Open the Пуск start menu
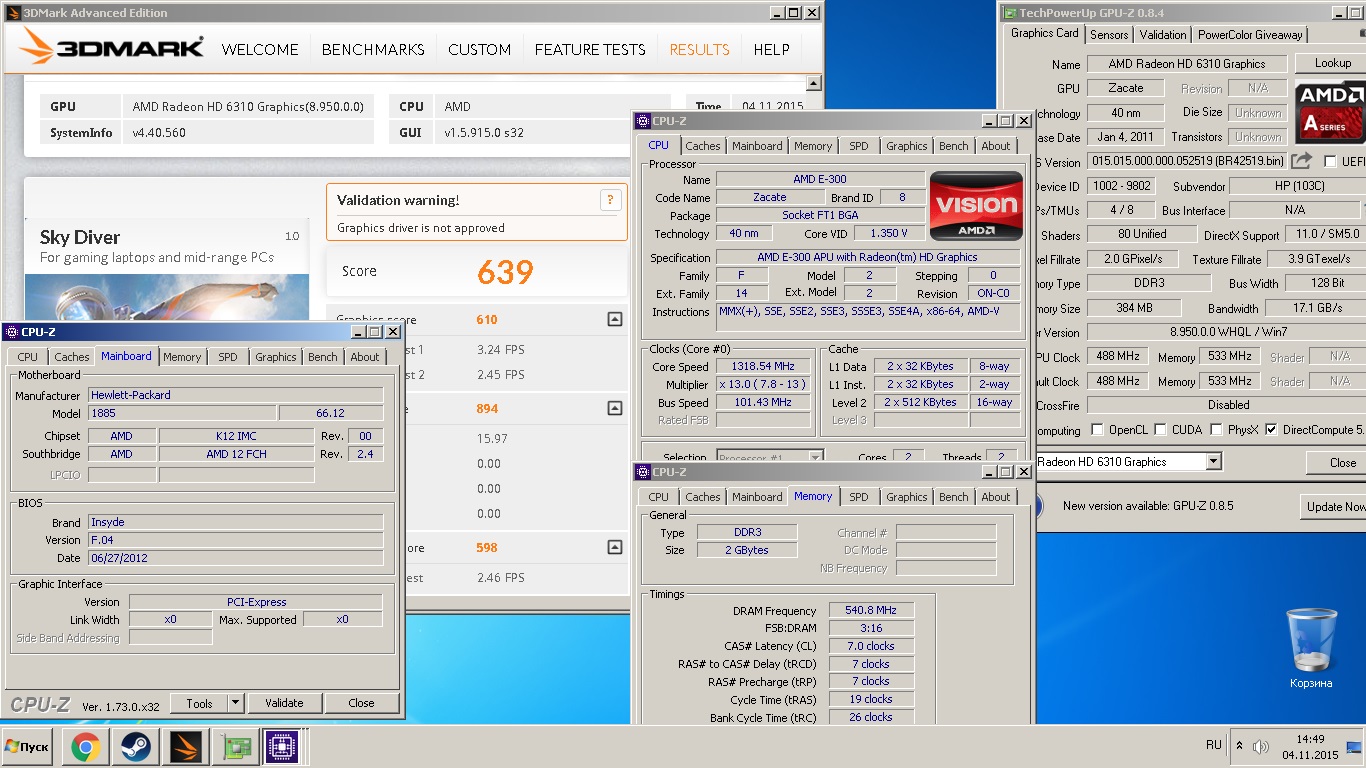Viewport: 1366px width, 768px height. (26, 747)
